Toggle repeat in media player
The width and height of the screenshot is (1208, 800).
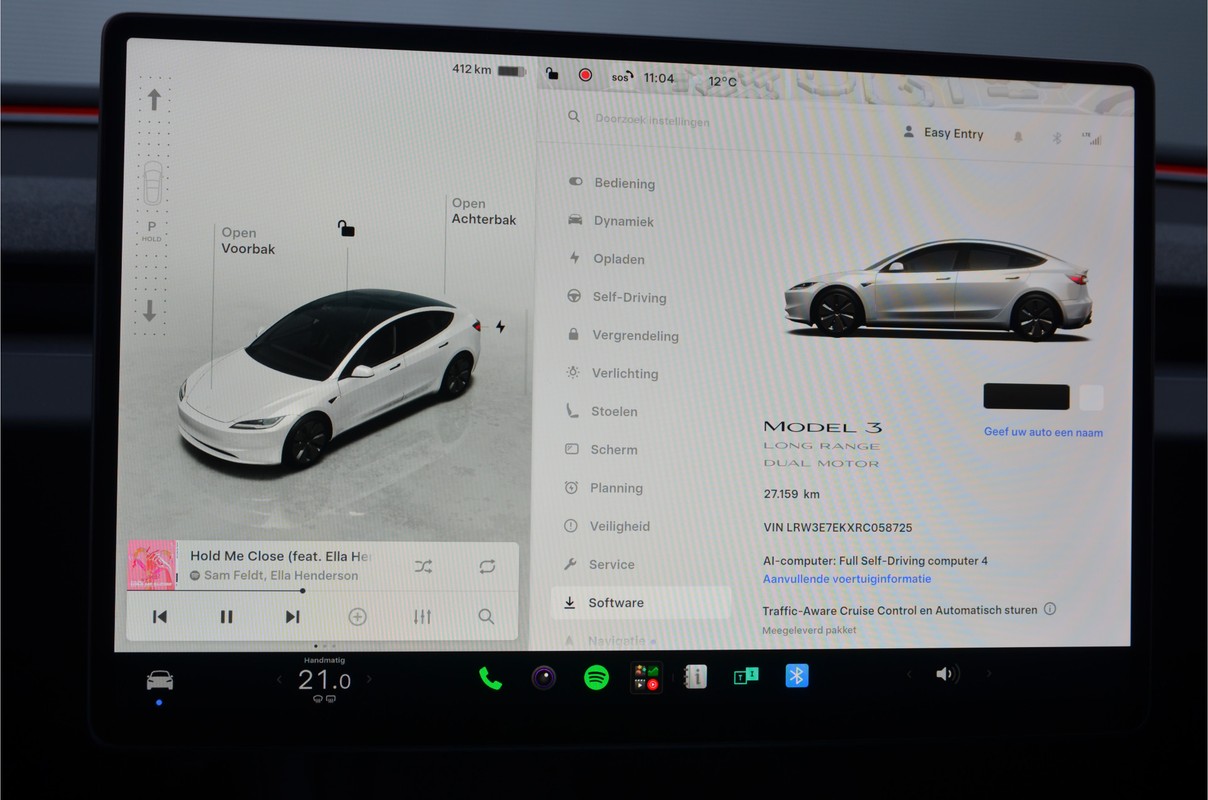coord(487,567)
